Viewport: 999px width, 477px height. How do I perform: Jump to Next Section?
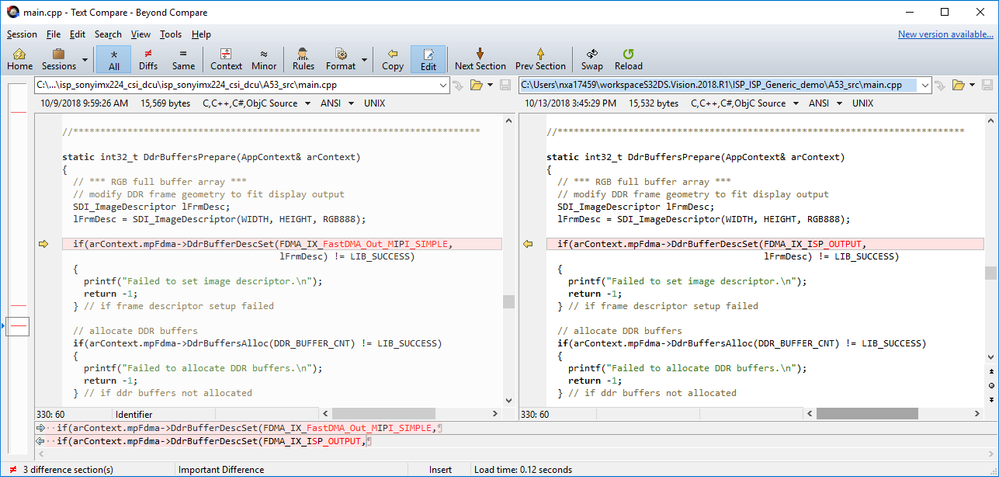pyautogui.click(x=480, y=59)
